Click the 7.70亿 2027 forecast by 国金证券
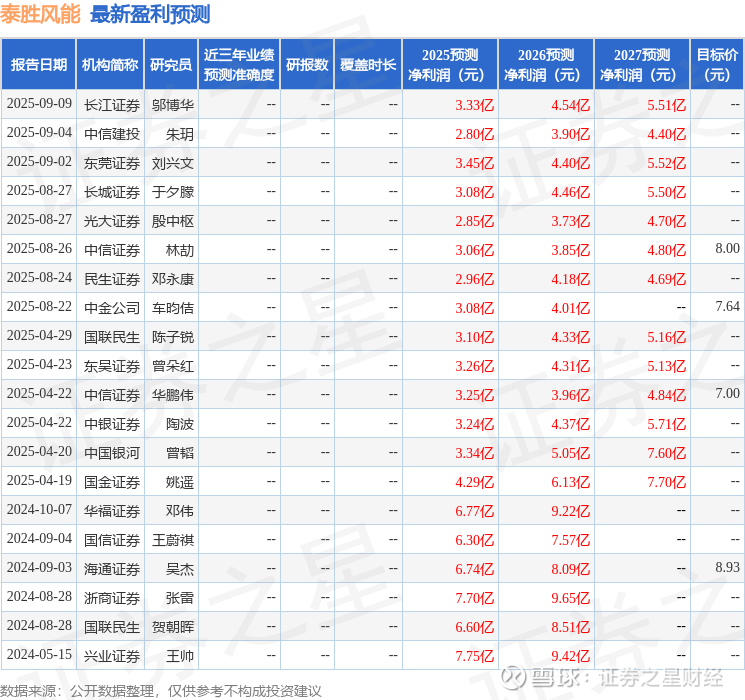 (x=666, y=482)
